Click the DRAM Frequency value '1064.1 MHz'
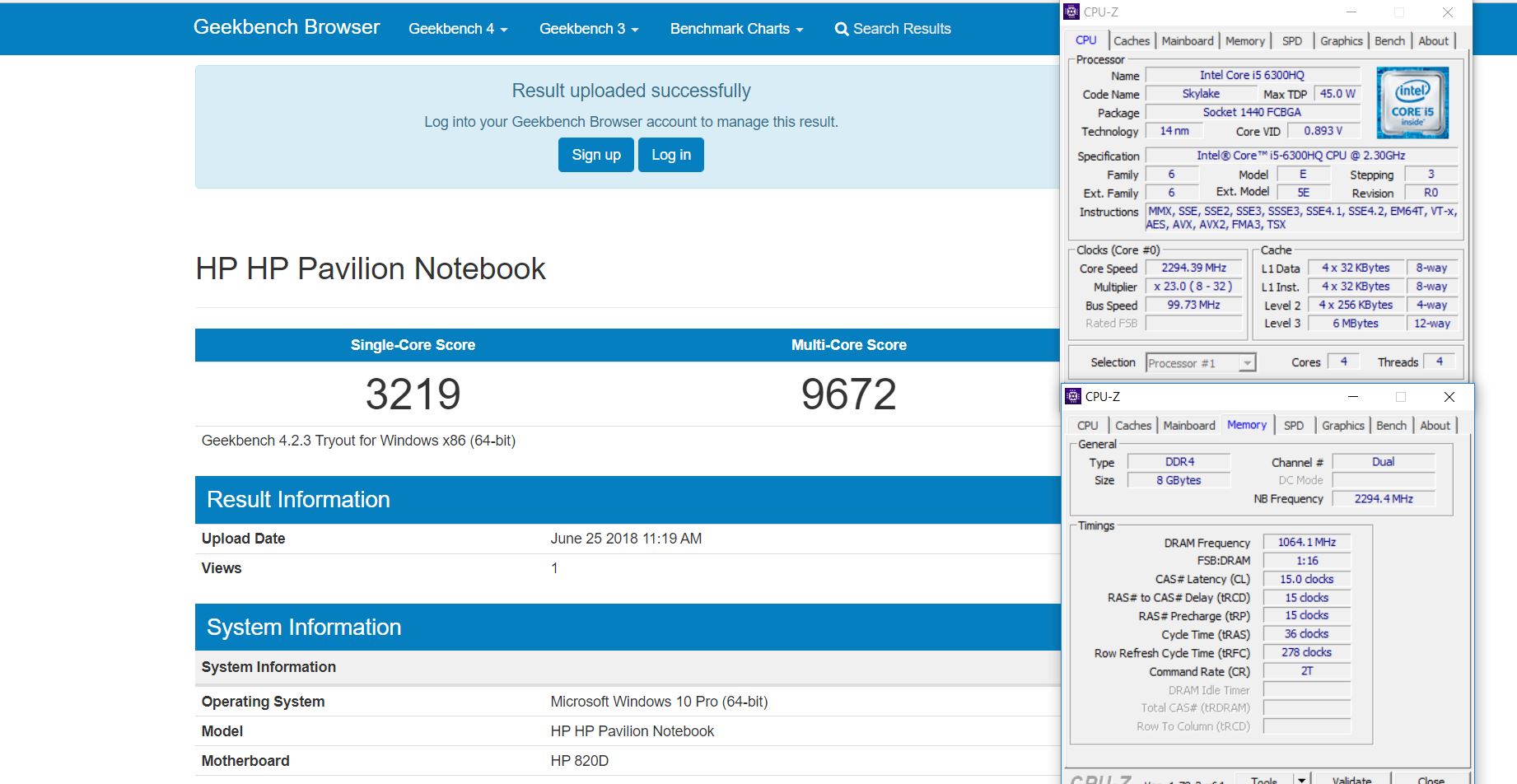Image resolution: width=1517 pixels, height=784 pixels. click(x=1307, y=542)
